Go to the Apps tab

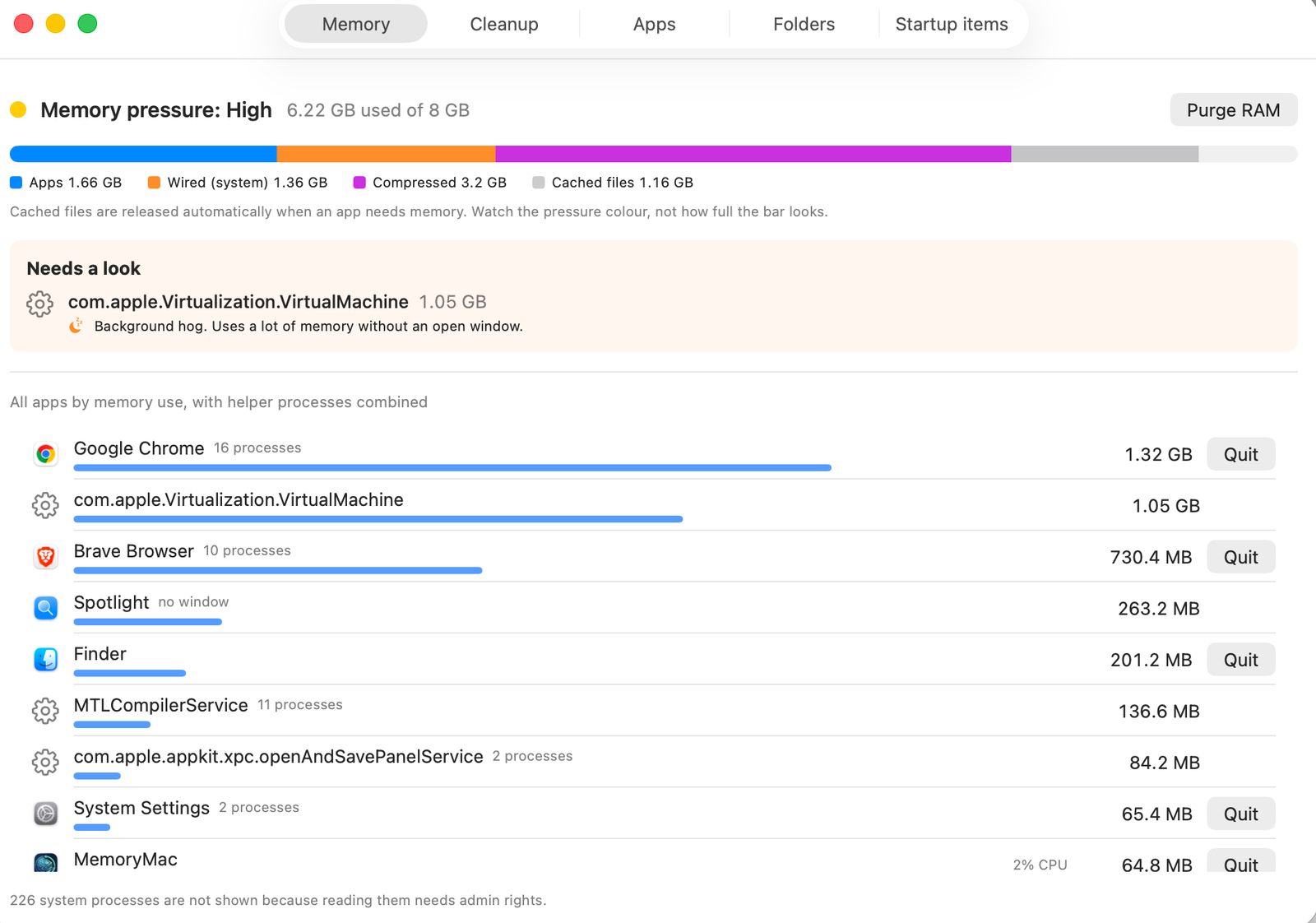(x=655, y=24)
